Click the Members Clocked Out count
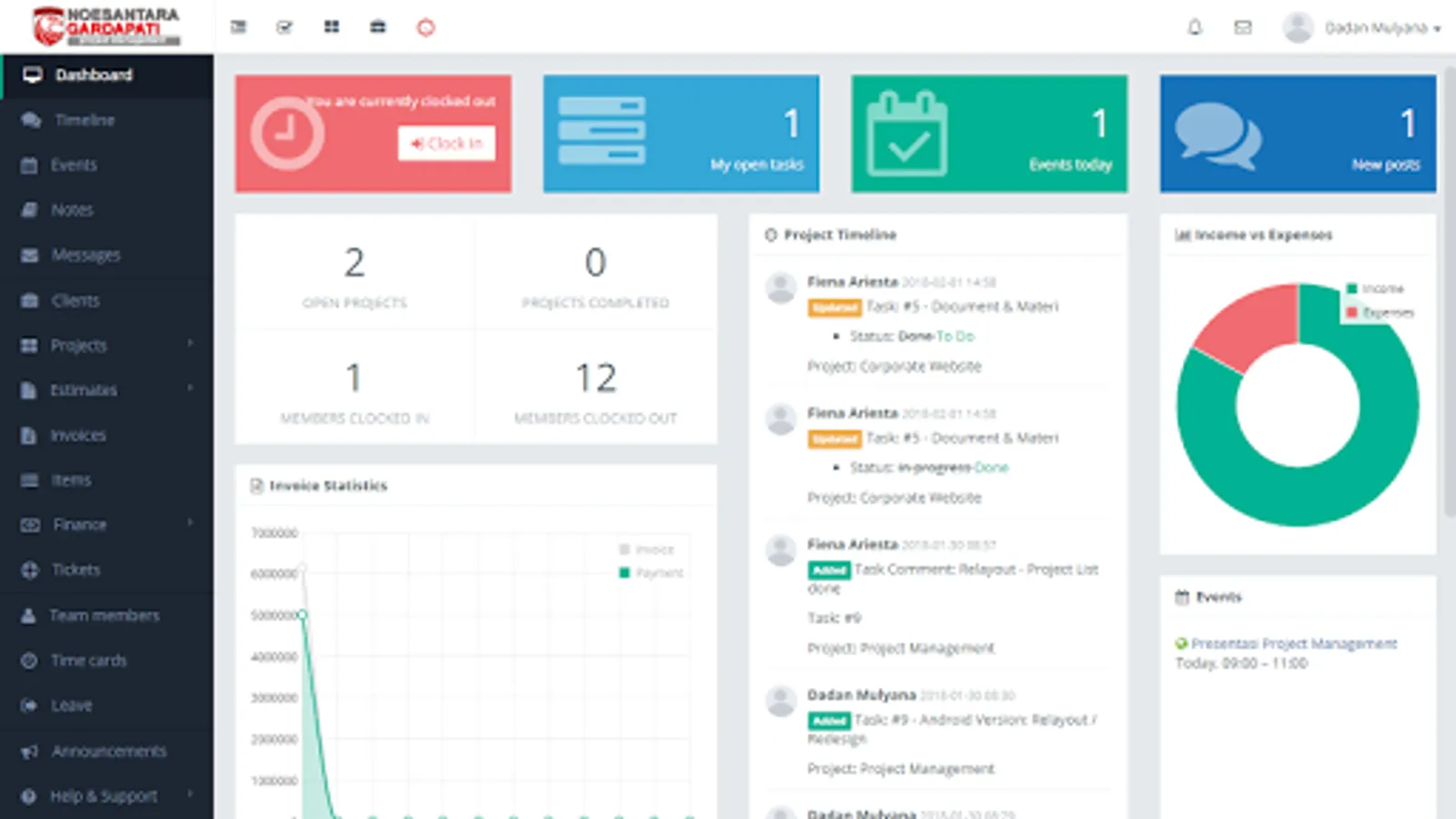Viewport: 1456px width, 819px height. point(596,378)
